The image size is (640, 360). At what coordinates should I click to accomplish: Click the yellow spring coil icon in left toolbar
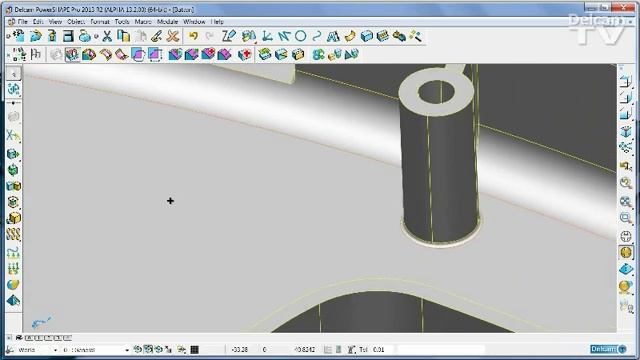[13, 234]
